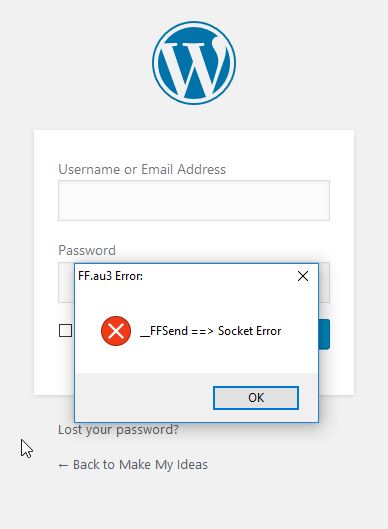The height and width of the screenshot is (529, 388).
Task: Click the Username or Email Address label
Action: (142, 169)
